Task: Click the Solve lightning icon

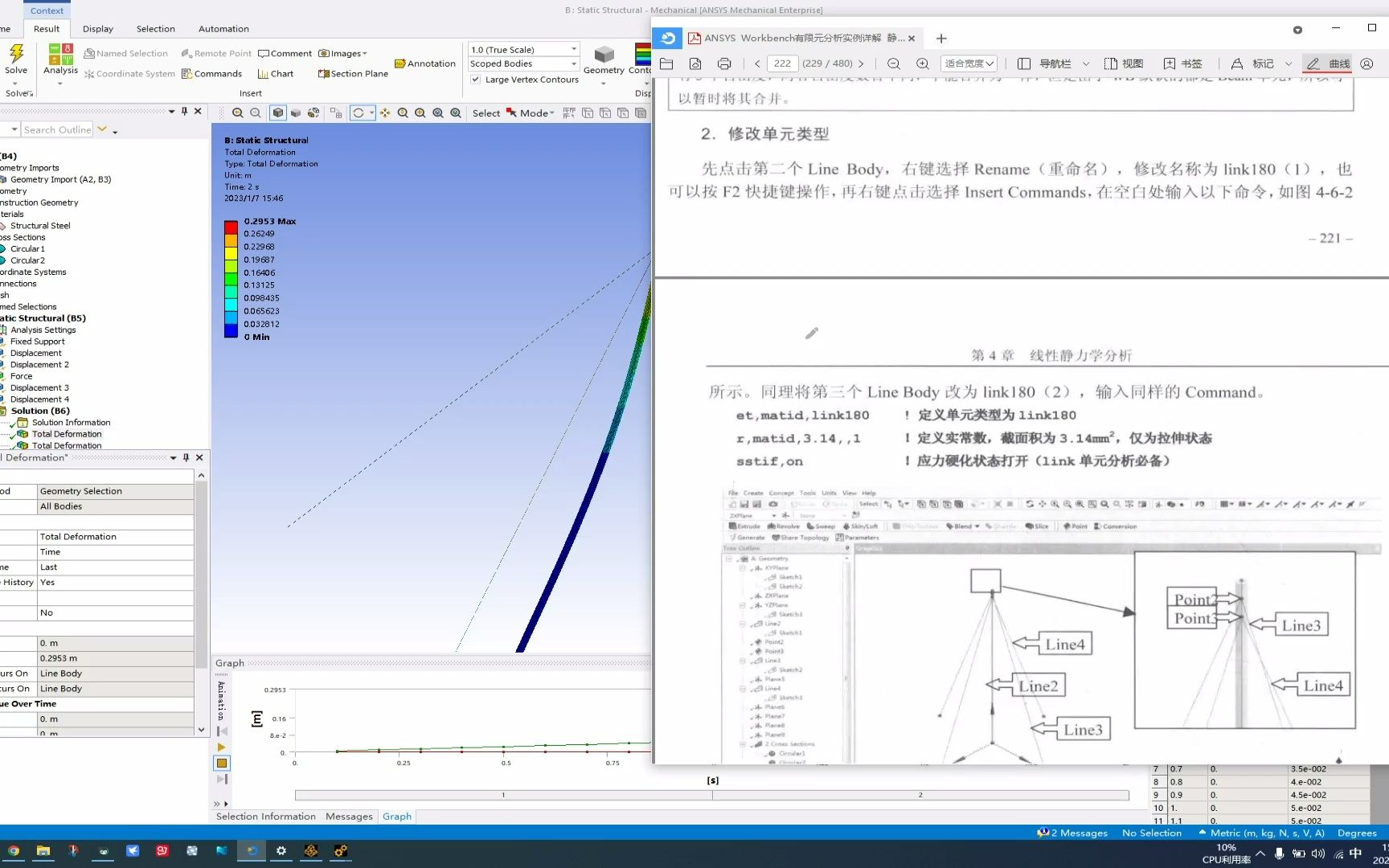Action: tap(16, 54)
